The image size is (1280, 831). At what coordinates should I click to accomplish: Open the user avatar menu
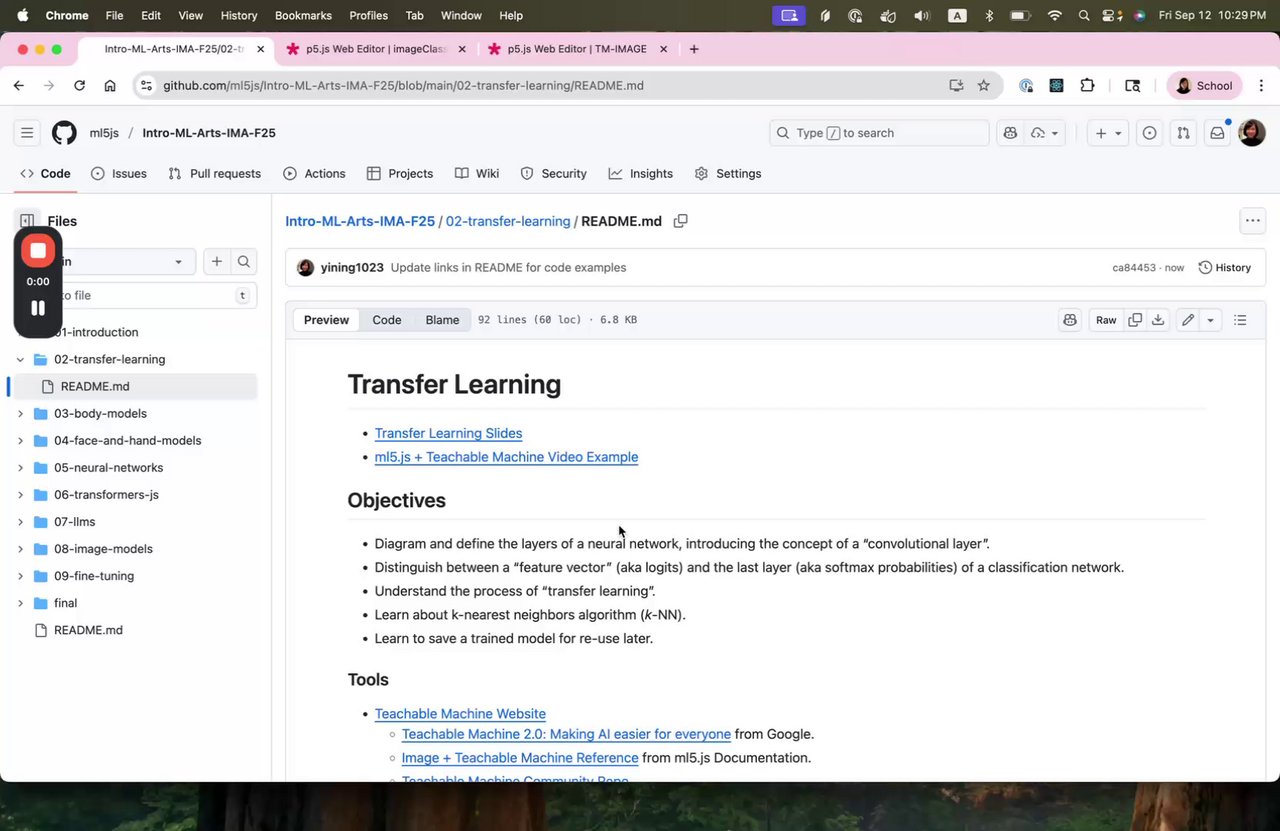(1252, 133)
